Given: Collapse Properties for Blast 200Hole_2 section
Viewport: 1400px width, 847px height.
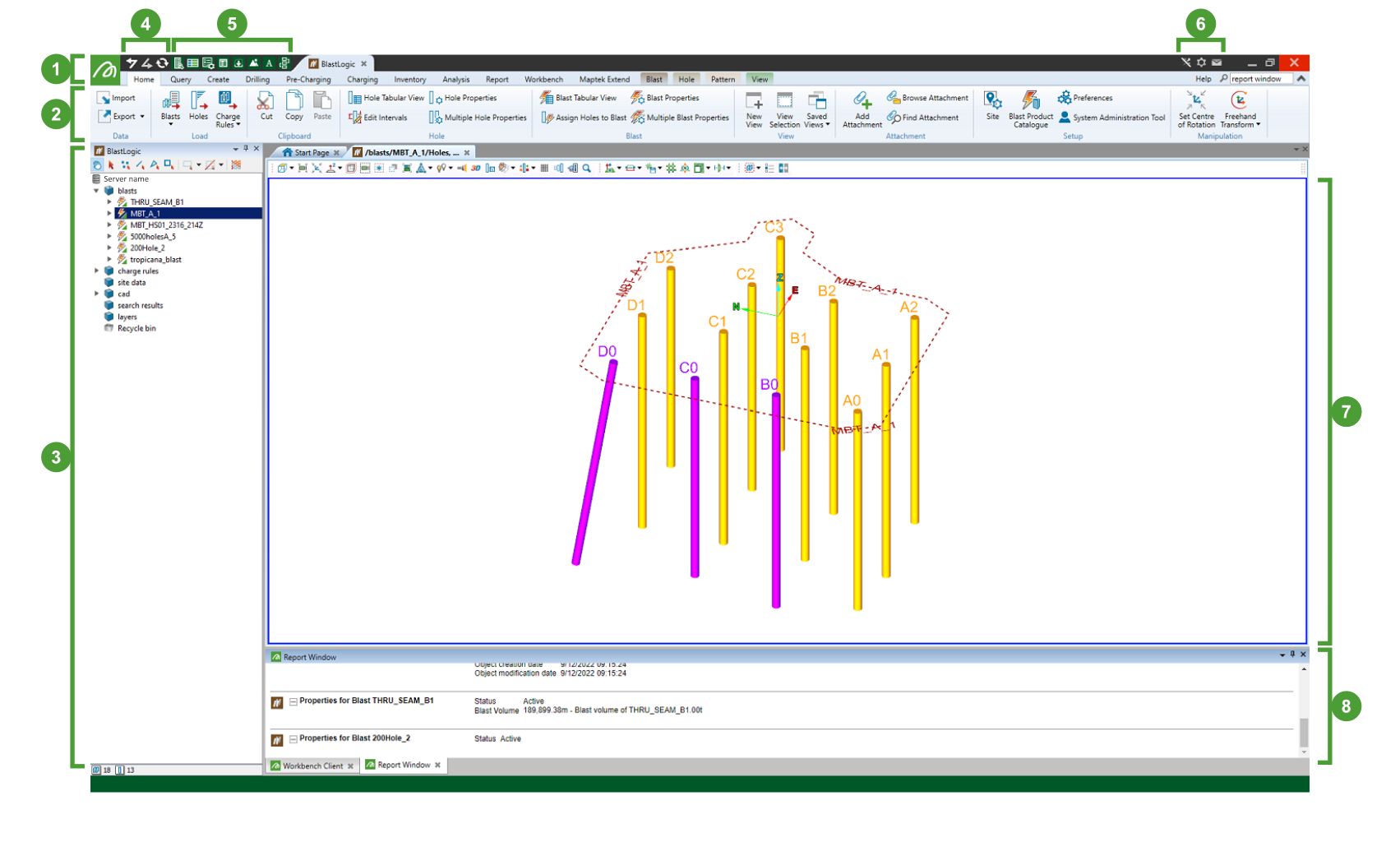Looking at the screenshot, I should (293, 739).
